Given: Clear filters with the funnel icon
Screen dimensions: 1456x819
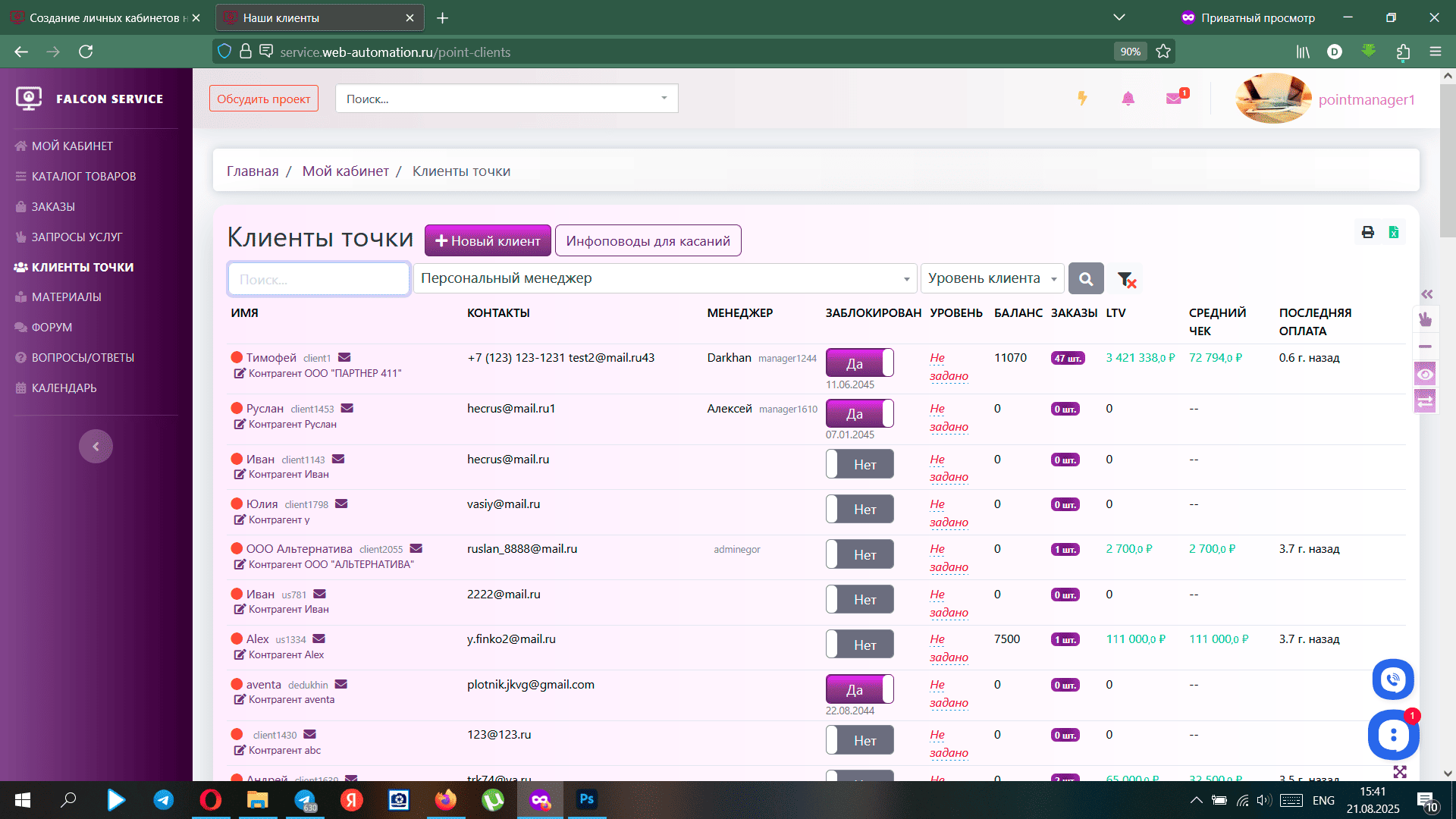Looking at the screenshot, I should pos(1126,279).
